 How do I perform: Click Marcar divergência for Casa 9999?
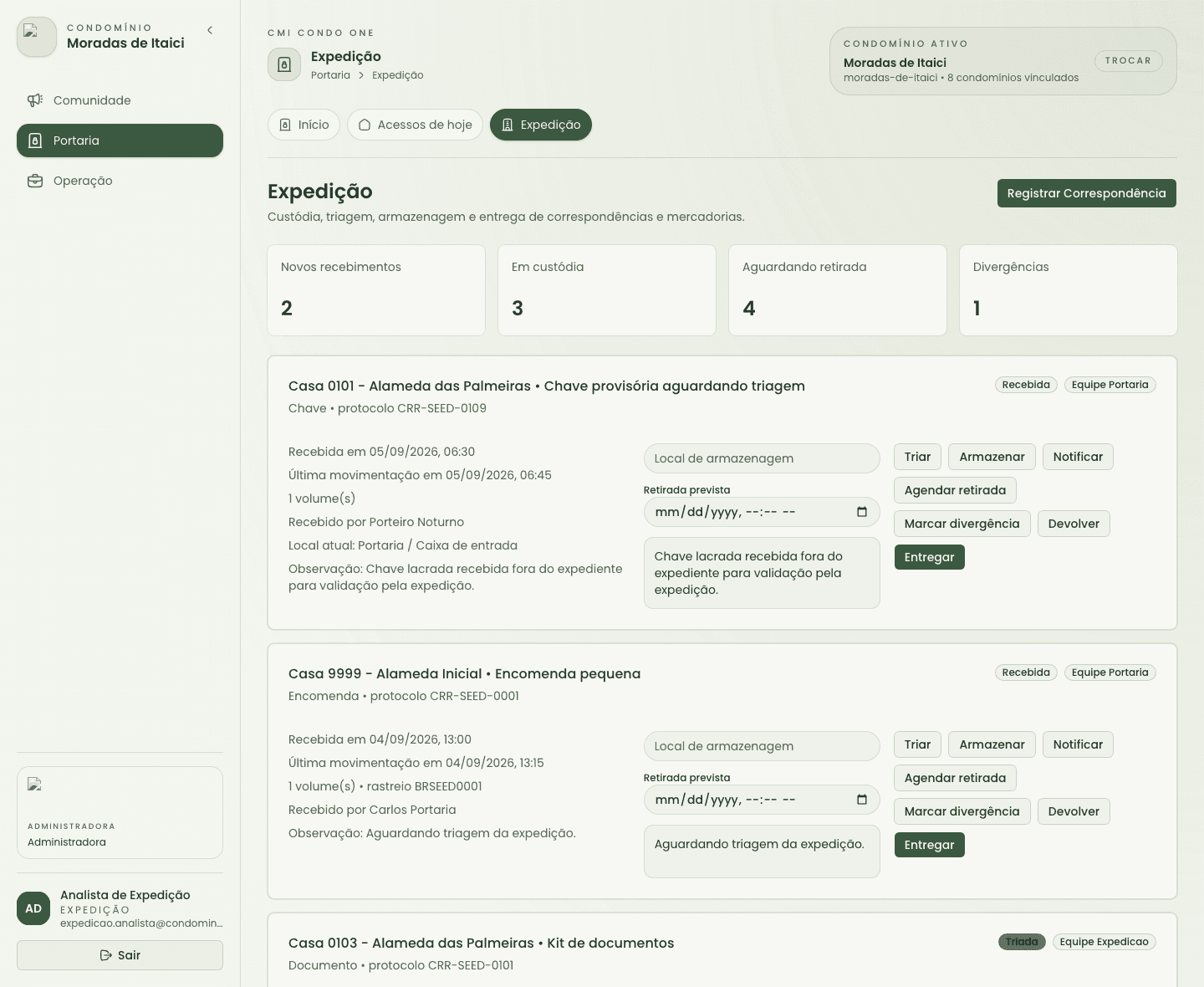[x=962, y=811]
